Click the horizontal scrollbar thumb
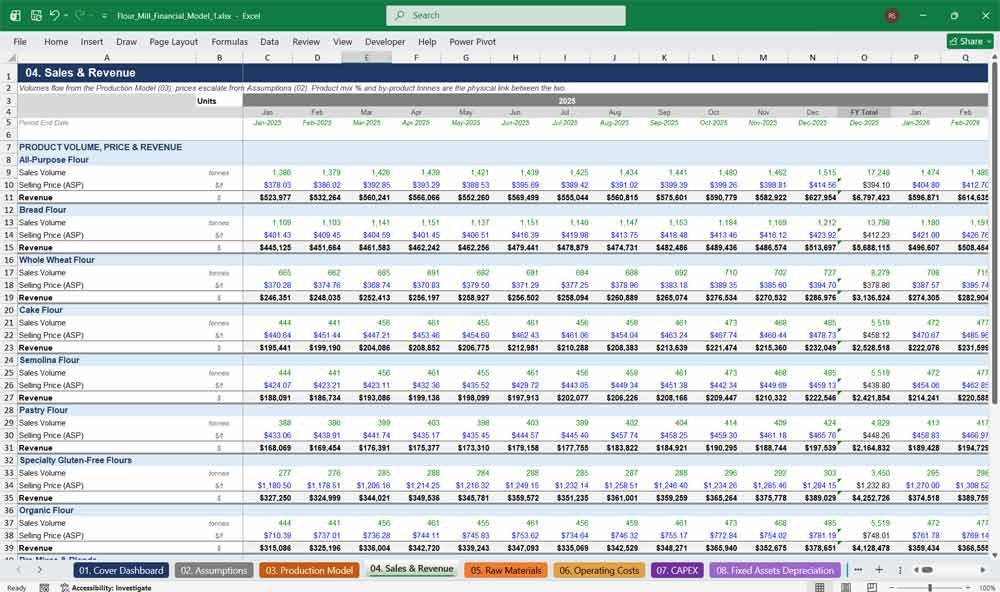The image size is (1000, 592). coord(927,570)
